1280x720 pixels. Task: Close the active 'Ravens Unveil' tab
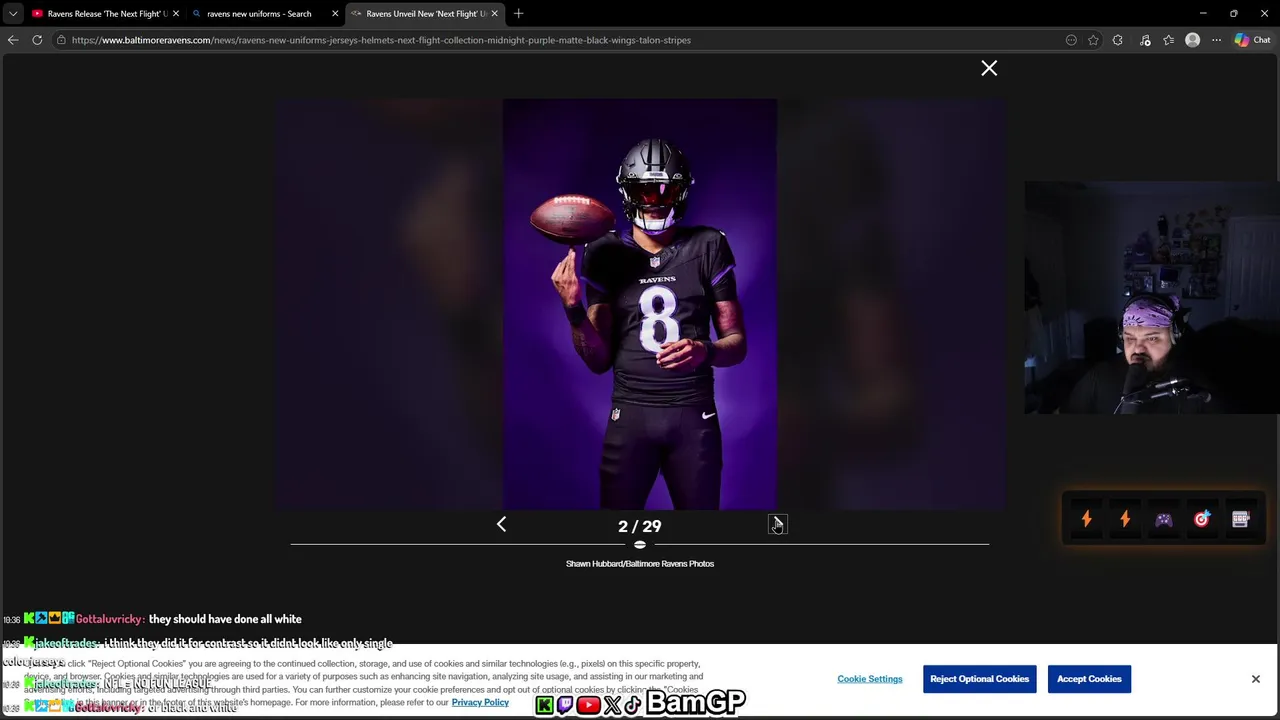pyautogui.click(x=494, y=13)
